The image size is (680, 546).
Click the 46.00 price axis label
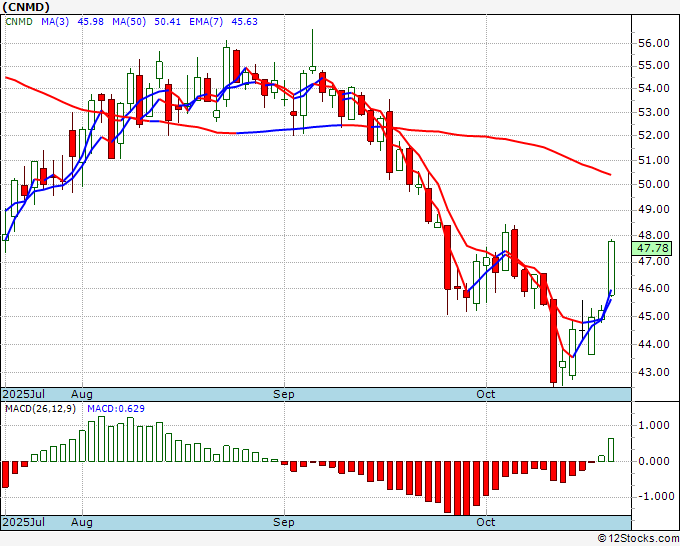[654, 288]
